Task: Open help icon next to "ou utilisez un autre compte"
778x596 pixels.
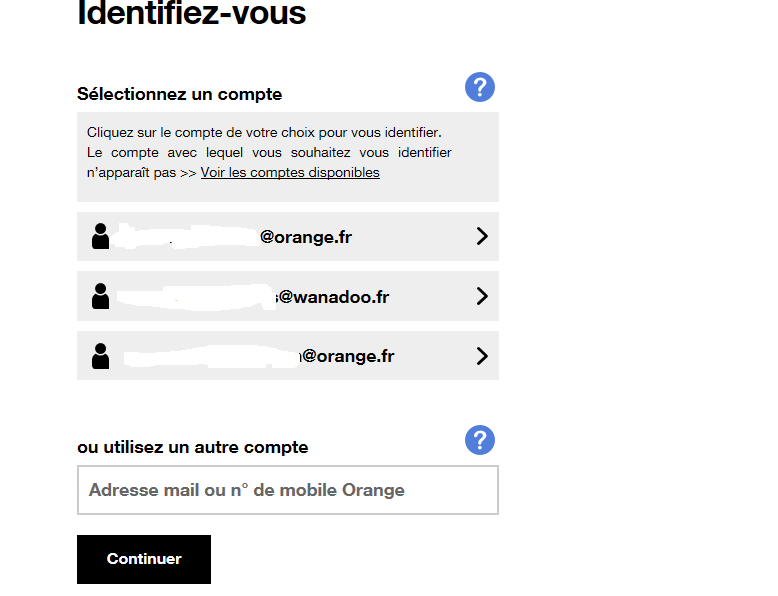Action: (x=480, y=440)
